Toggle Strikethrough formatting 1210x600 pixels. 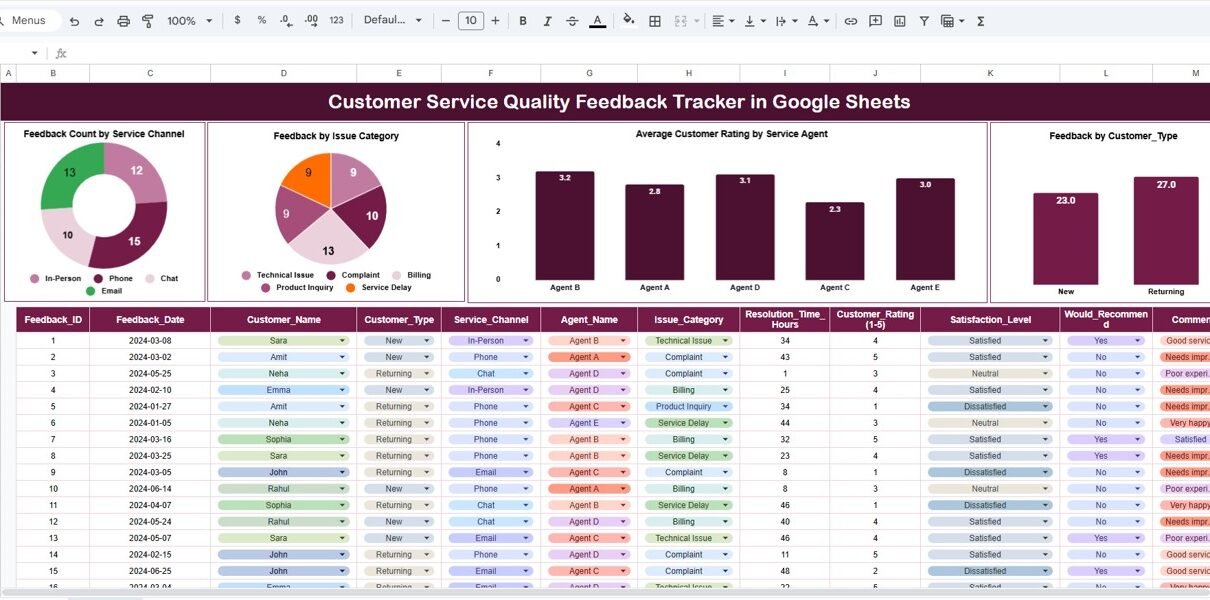pyautogui.click(x=572, y=21)
